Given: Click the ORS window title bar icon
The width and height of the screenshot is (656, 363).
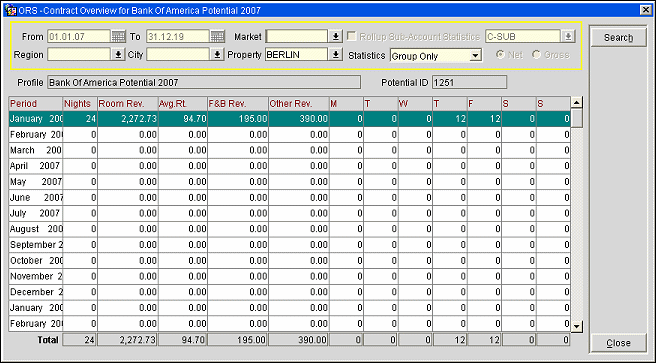Looking at the screenshot, I should 10,10.
